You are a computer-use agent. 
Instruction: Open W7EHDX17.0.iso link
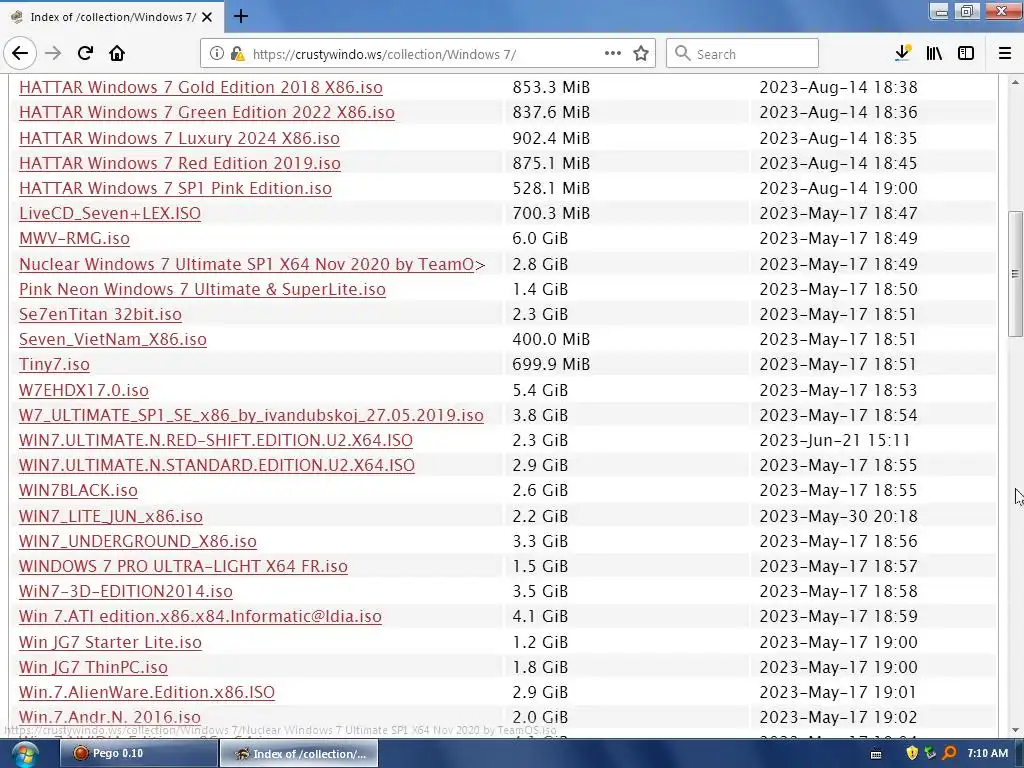tap(84, 391)
